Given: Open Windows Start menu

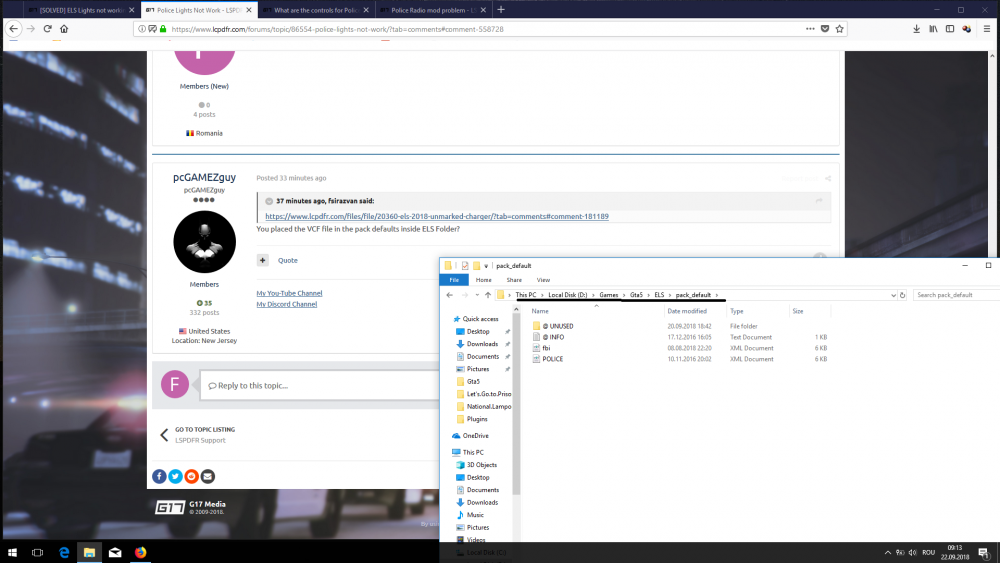Looking at the screenshot, I should point(12,552).
